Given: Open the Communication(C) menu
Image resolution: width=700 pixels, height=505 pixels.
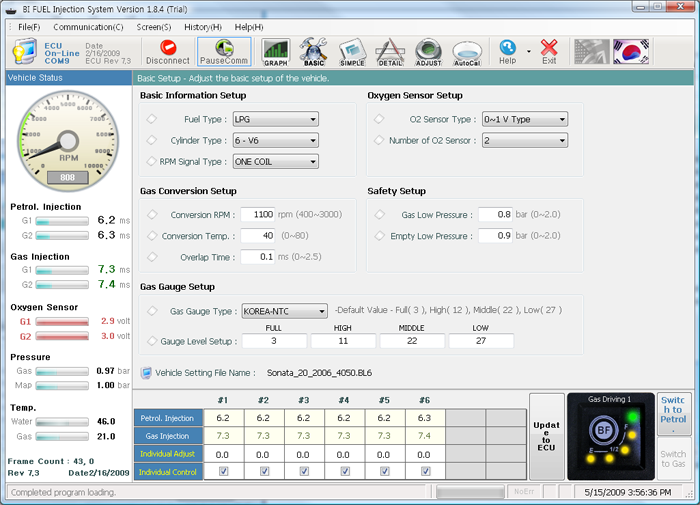Looking at the screenshot, I should (88, 27).
